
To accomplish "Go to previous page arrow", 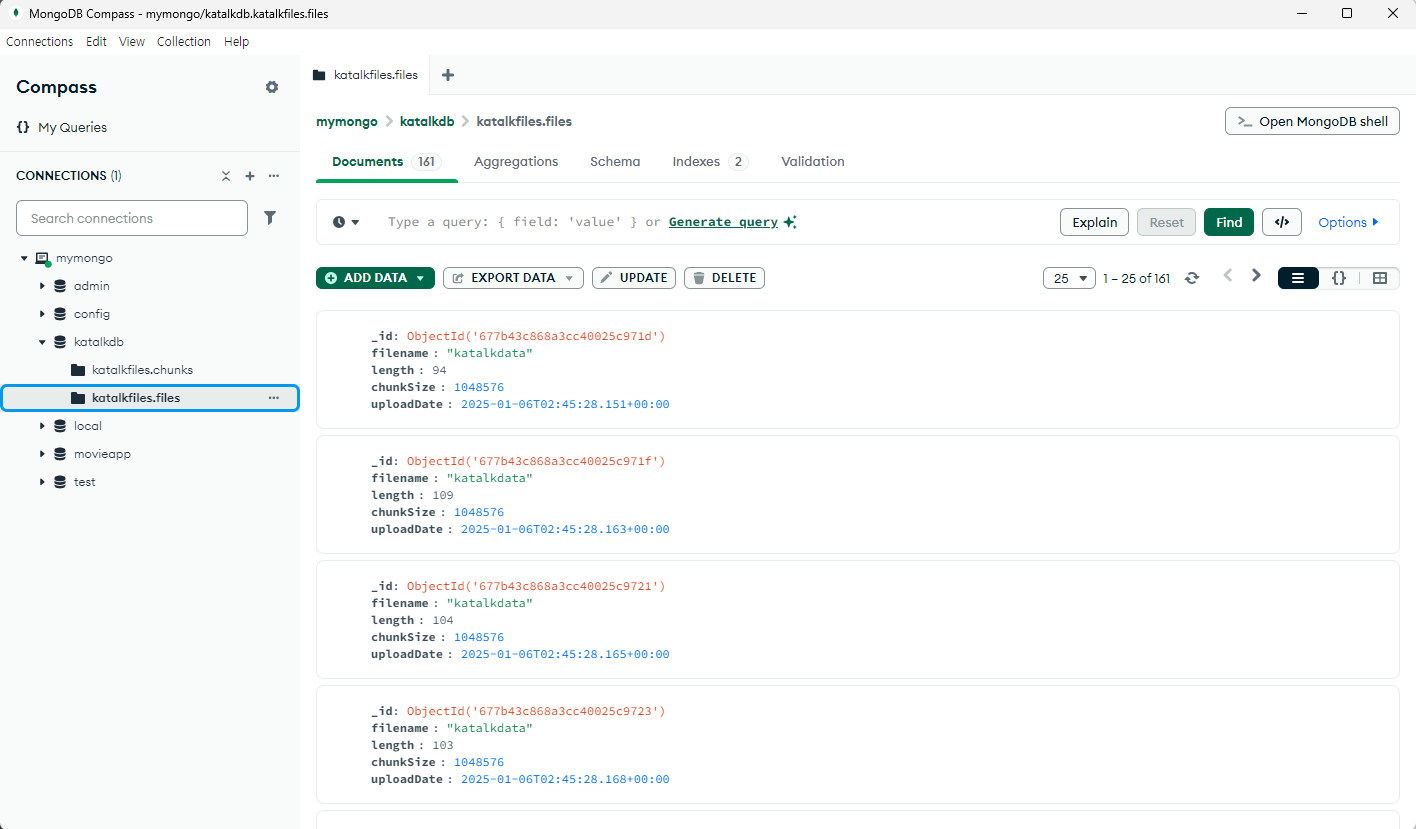I will [x=1228, y=276].
